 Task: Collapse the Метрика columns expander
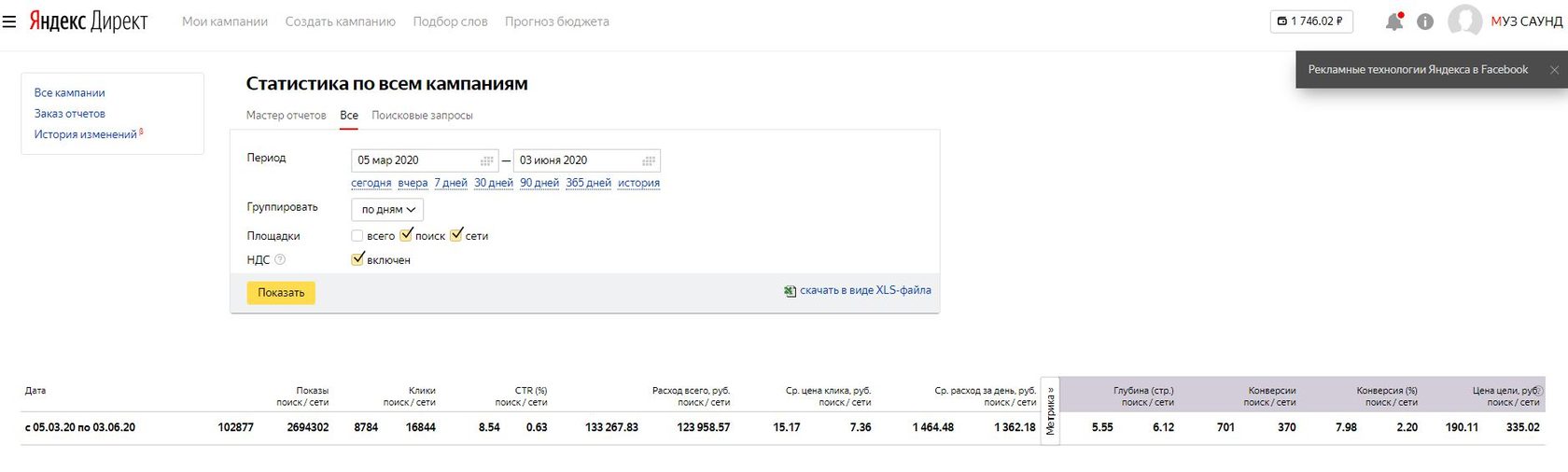(1050, 411)
